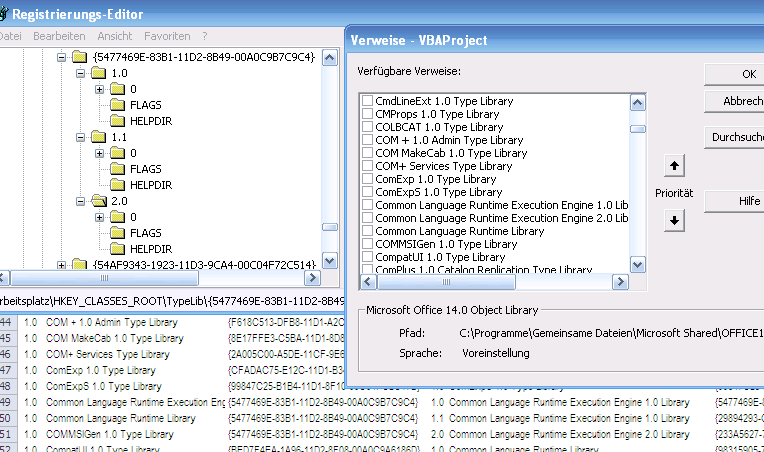Click the open folder icon for 2.0
Screen dimensions: 764x452
tap(99, 201)
